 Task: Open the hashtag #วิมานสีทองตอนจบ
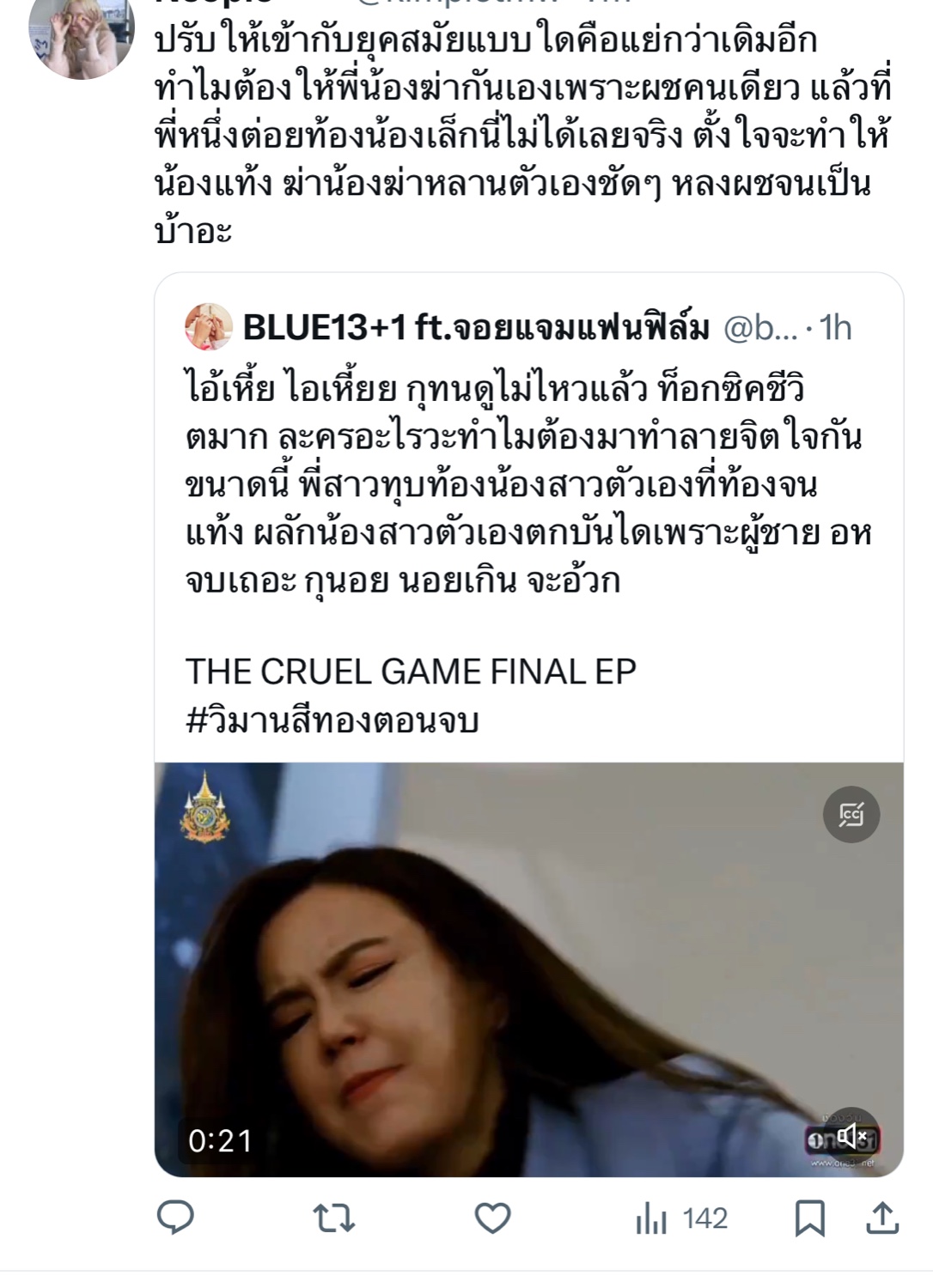(332, 720)
